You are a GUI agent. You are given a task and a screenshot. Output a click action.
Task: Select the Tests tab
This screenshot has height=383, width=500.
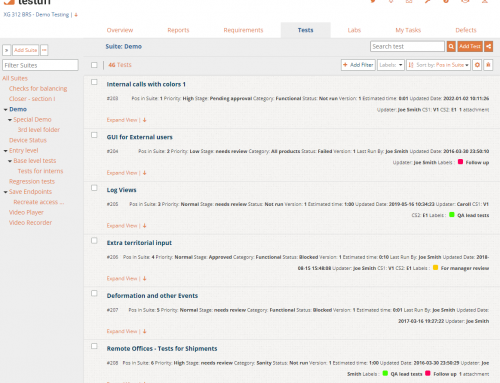pos(305,30)
